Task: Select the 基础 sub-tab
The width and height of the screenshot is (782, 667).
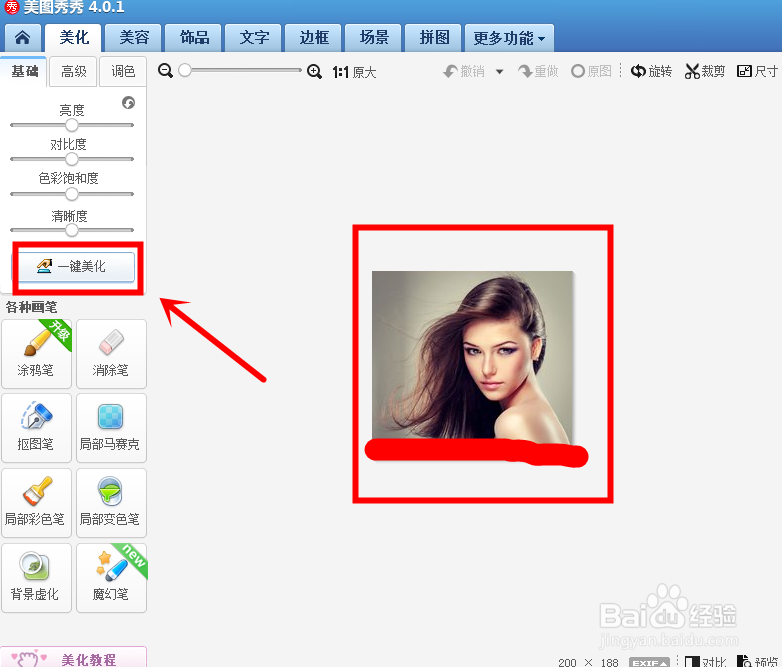Action: [x=24, y=72]
